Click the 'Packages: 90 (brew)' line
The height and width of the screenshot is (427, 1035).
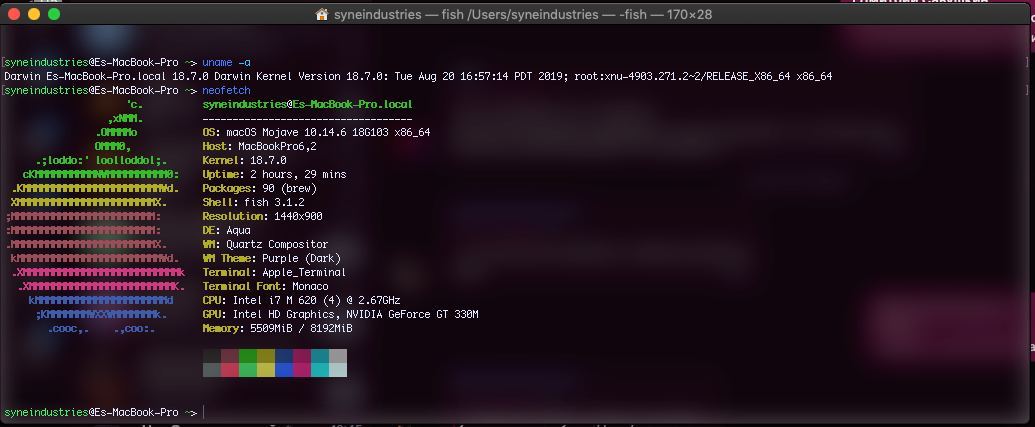coord(259,188)
